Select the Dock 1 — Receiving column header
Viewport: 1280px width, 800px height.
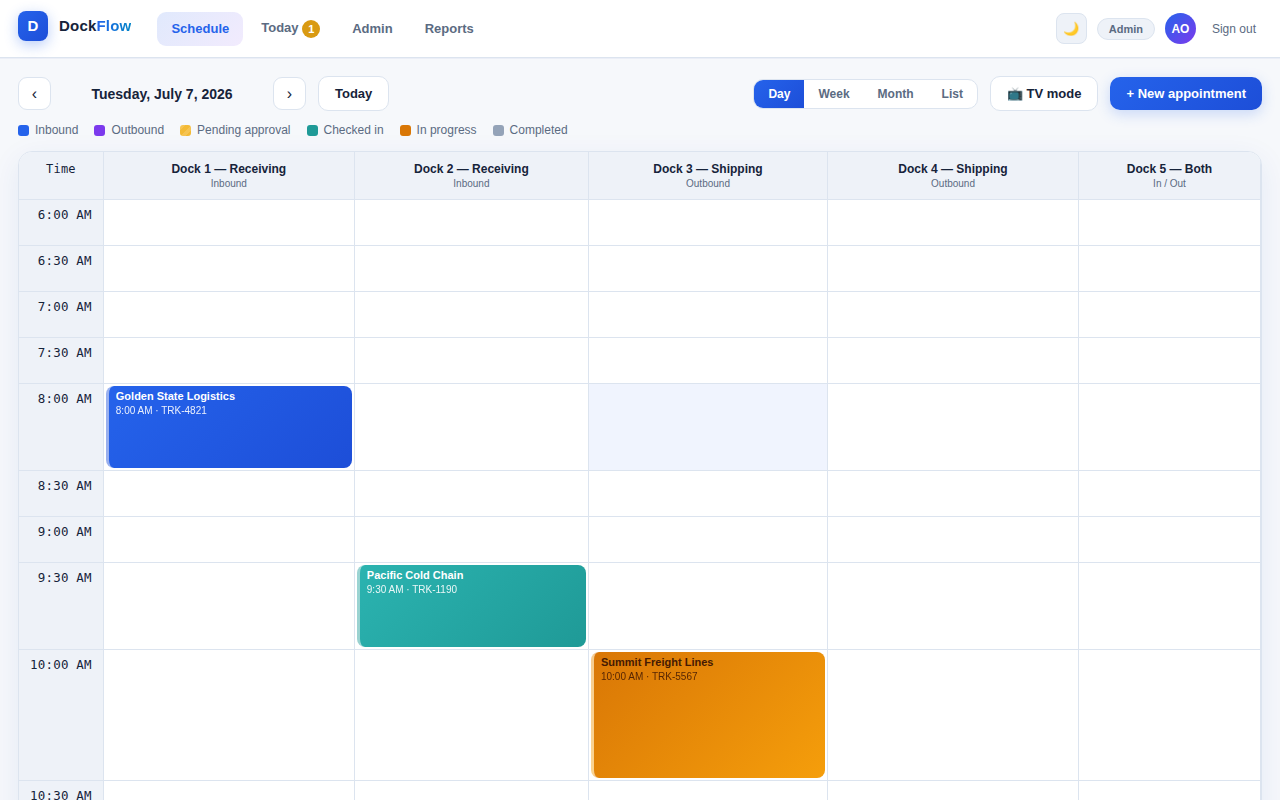[x=229, y=176]
